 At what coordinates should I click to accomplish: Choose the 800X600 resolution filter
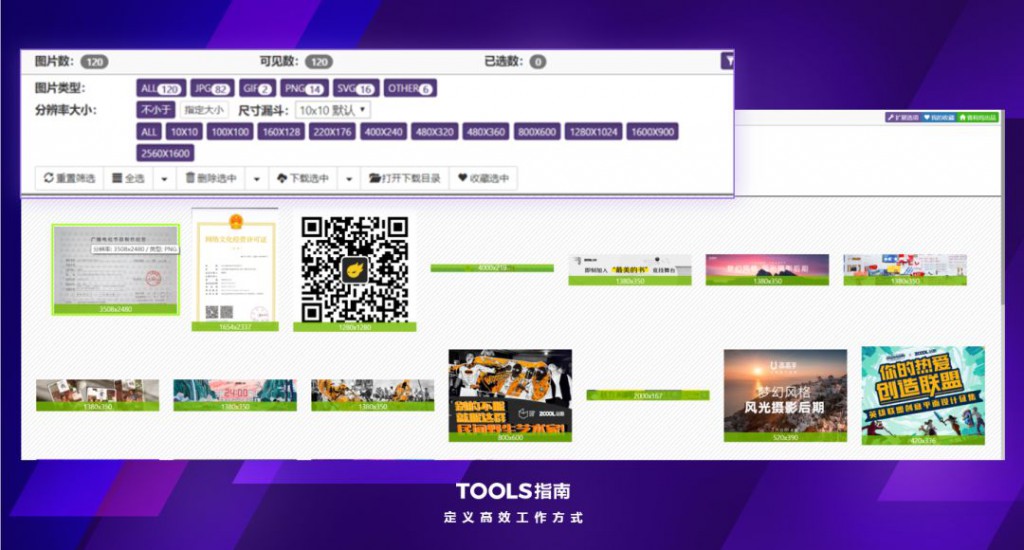pyautogui.click(x=537, y=132)
